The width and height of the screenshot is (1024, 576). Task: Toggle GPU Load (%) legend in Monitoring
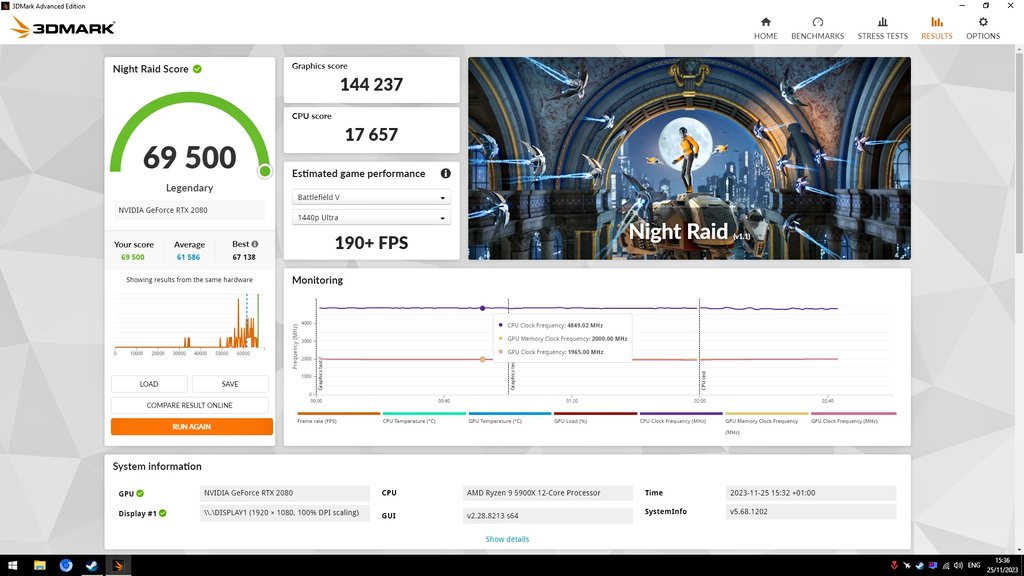click(x=595, y=417)
